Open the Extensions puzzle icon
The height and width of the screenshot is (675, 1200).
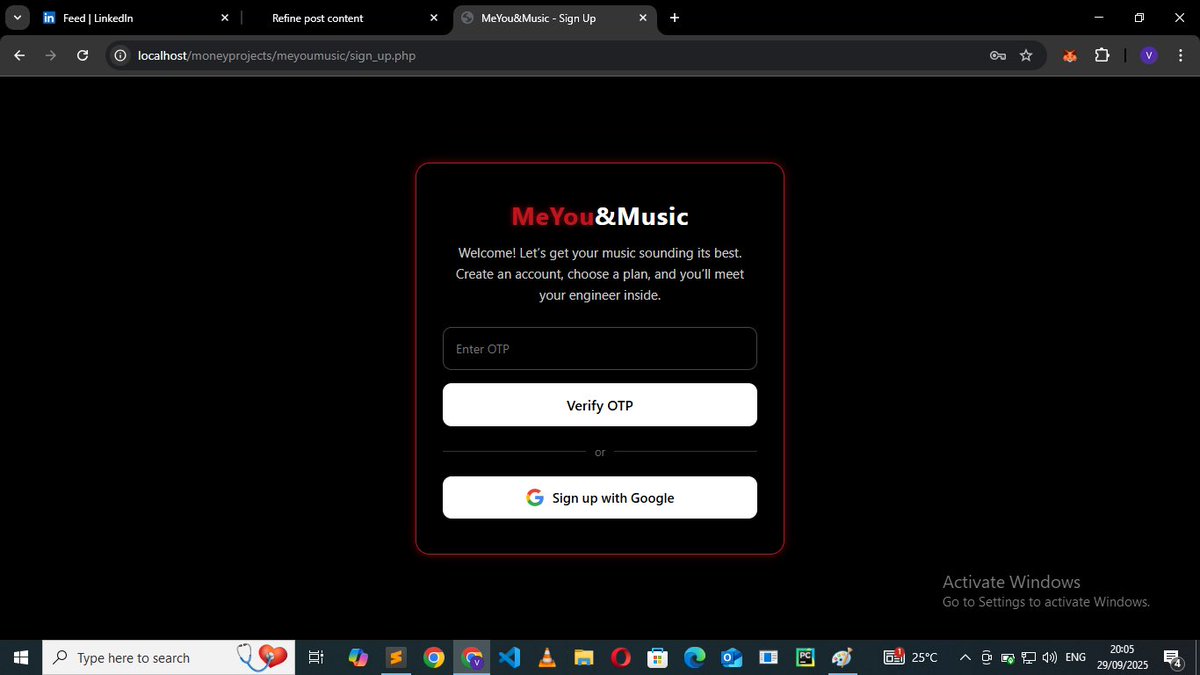tap(1102, 56)
